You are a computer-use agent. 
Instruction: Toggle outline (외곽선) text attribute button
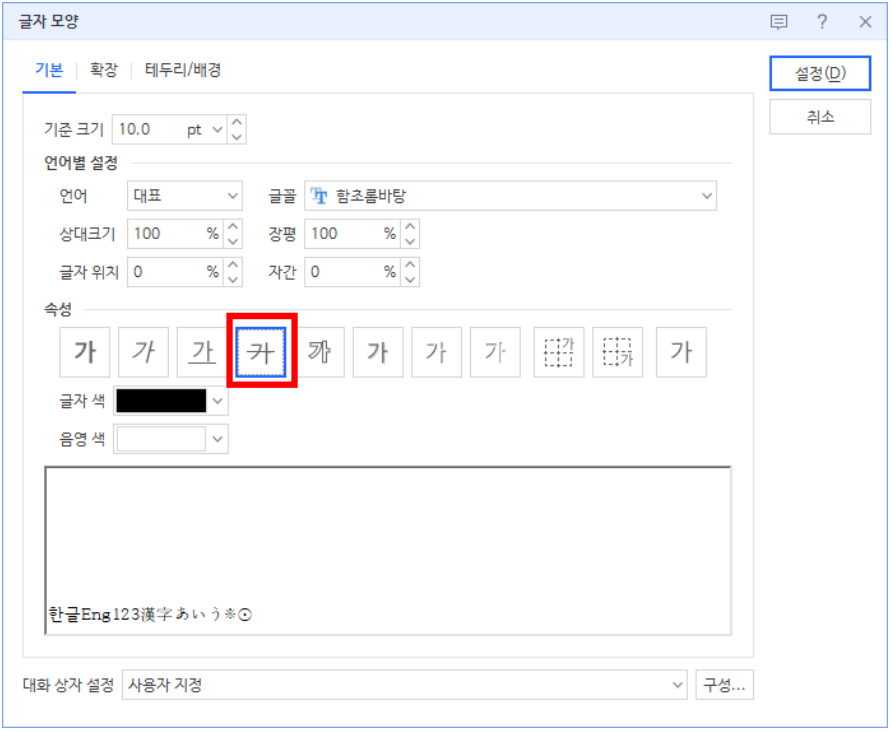pos(319,352)
